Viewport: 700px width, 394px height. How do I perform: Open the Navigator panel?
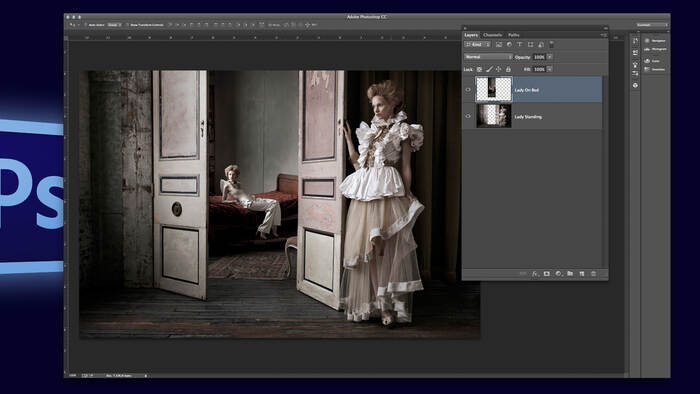655,41
